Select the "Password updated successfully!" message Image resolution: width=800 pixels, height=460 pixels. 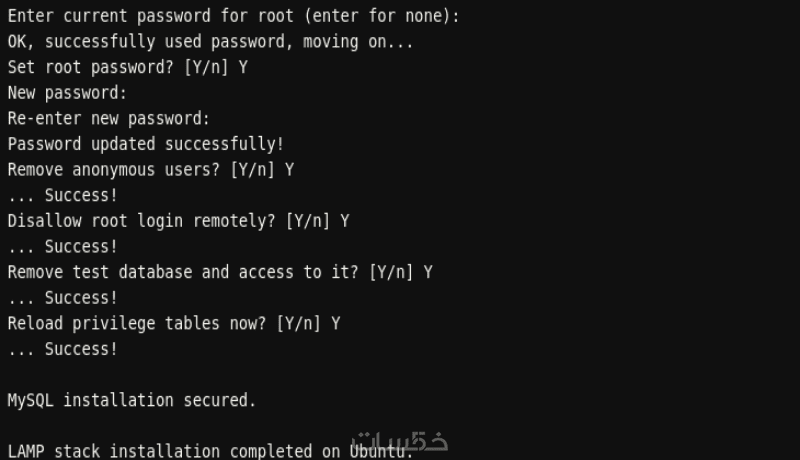click(146, 144)
